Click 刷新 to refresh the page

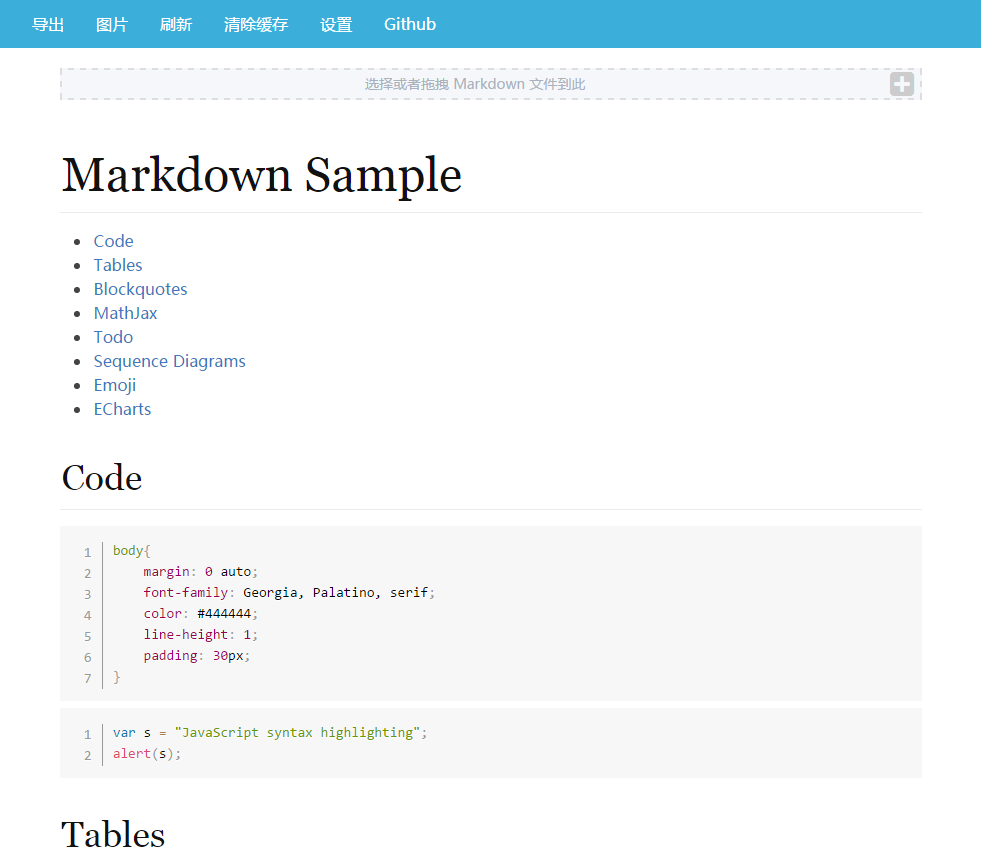[176, 24]
